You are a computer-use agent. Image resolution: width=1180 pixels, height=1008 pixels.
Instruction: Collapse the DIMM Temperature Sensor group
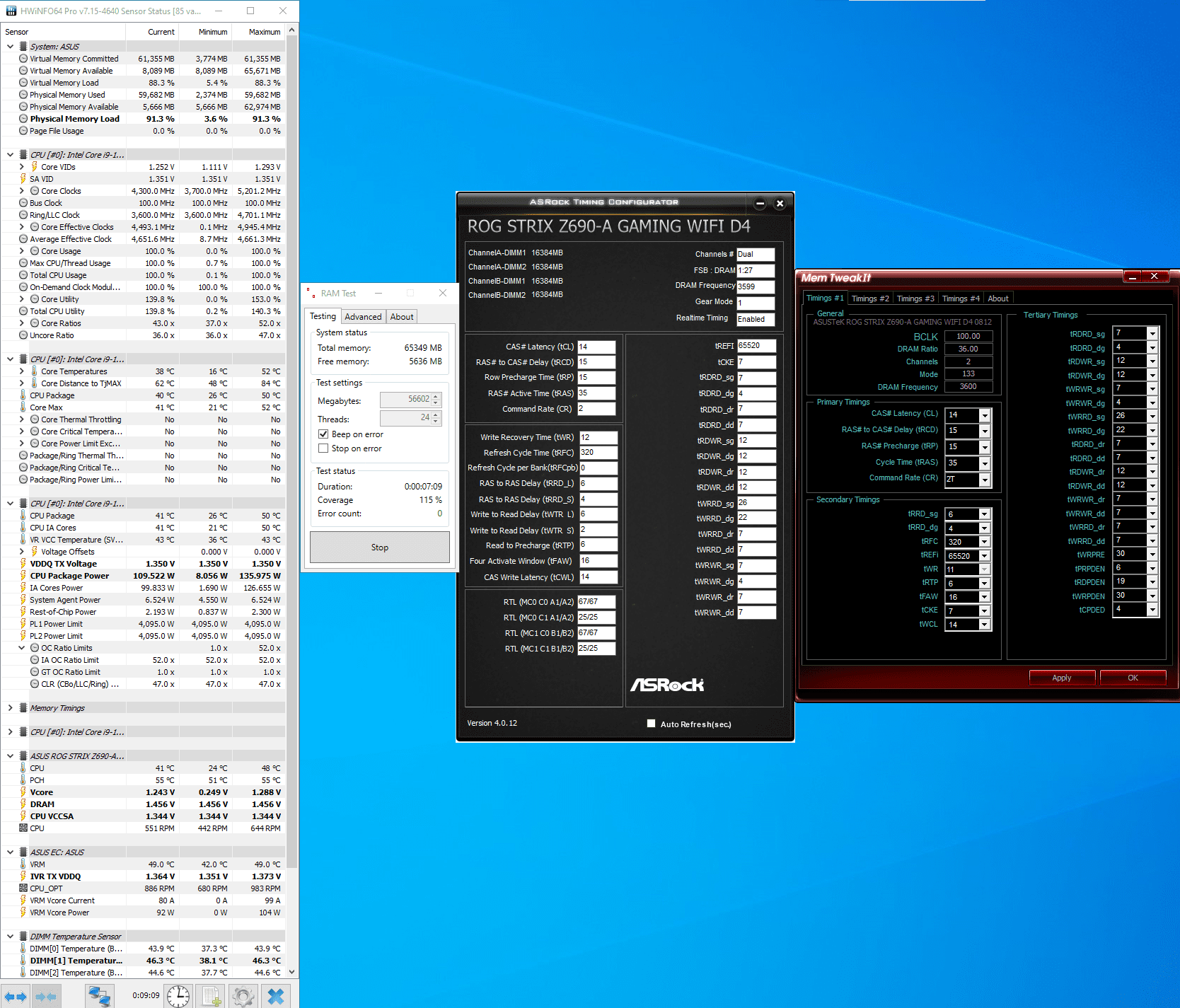tap(10, 937)
